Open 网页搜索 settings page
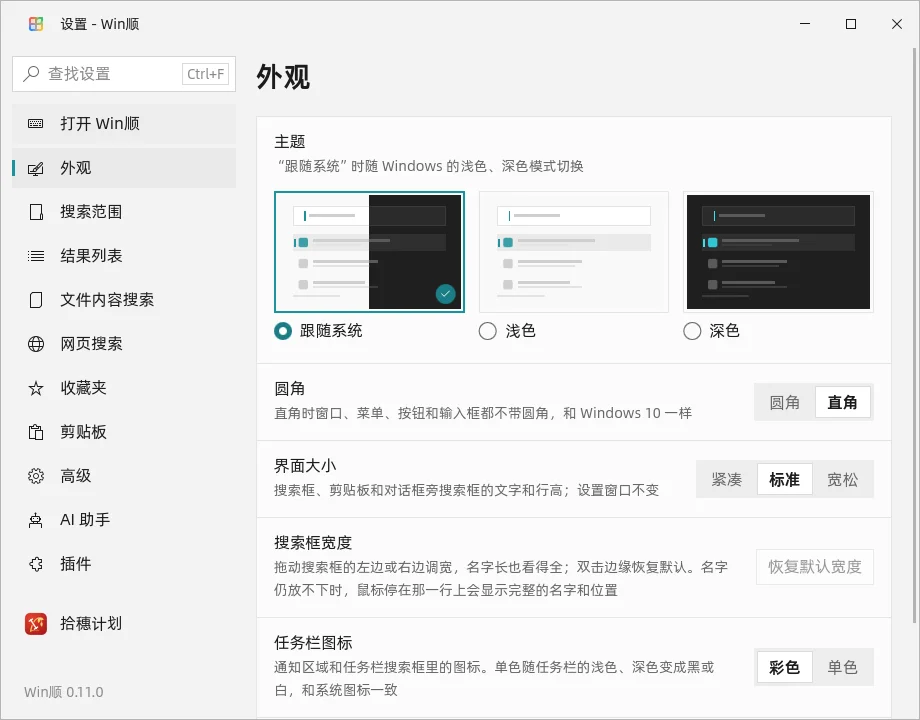Screen dimensions: 920x720 [x=124, y=344]
